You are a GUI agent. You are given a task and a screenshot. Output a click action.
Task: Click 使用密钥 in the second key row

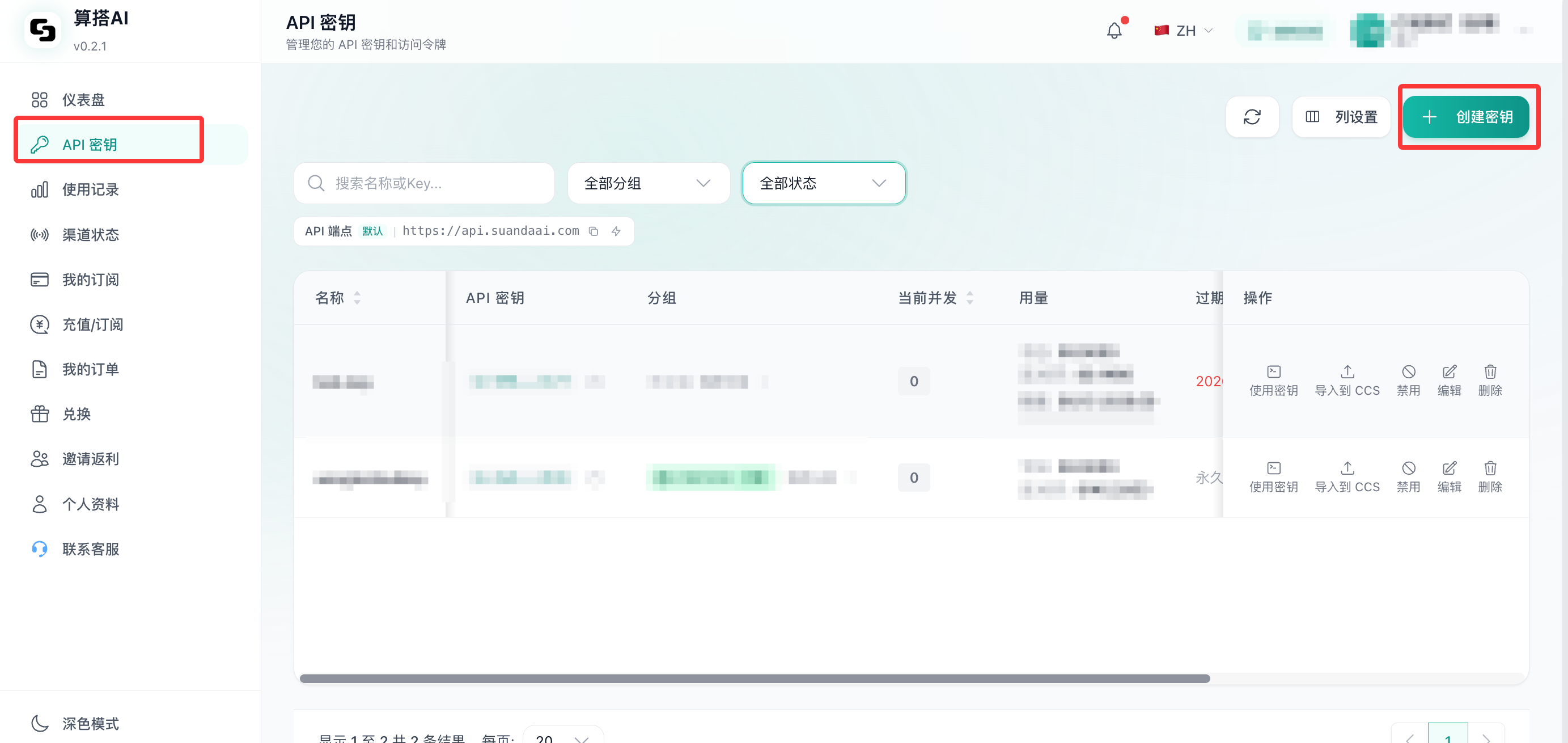point(1273,477)
